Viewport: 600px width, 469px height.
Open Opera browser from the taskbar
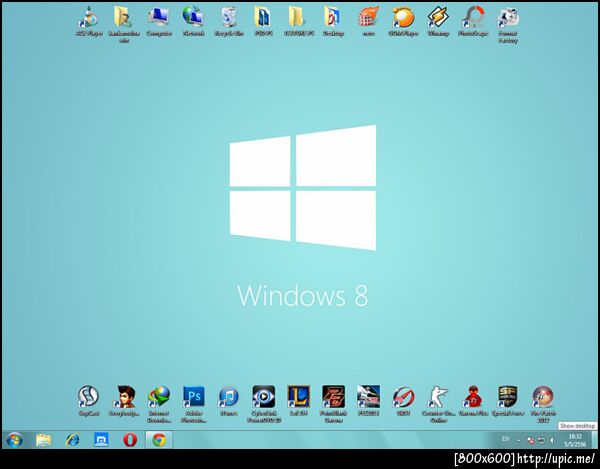tap(130, 440)
